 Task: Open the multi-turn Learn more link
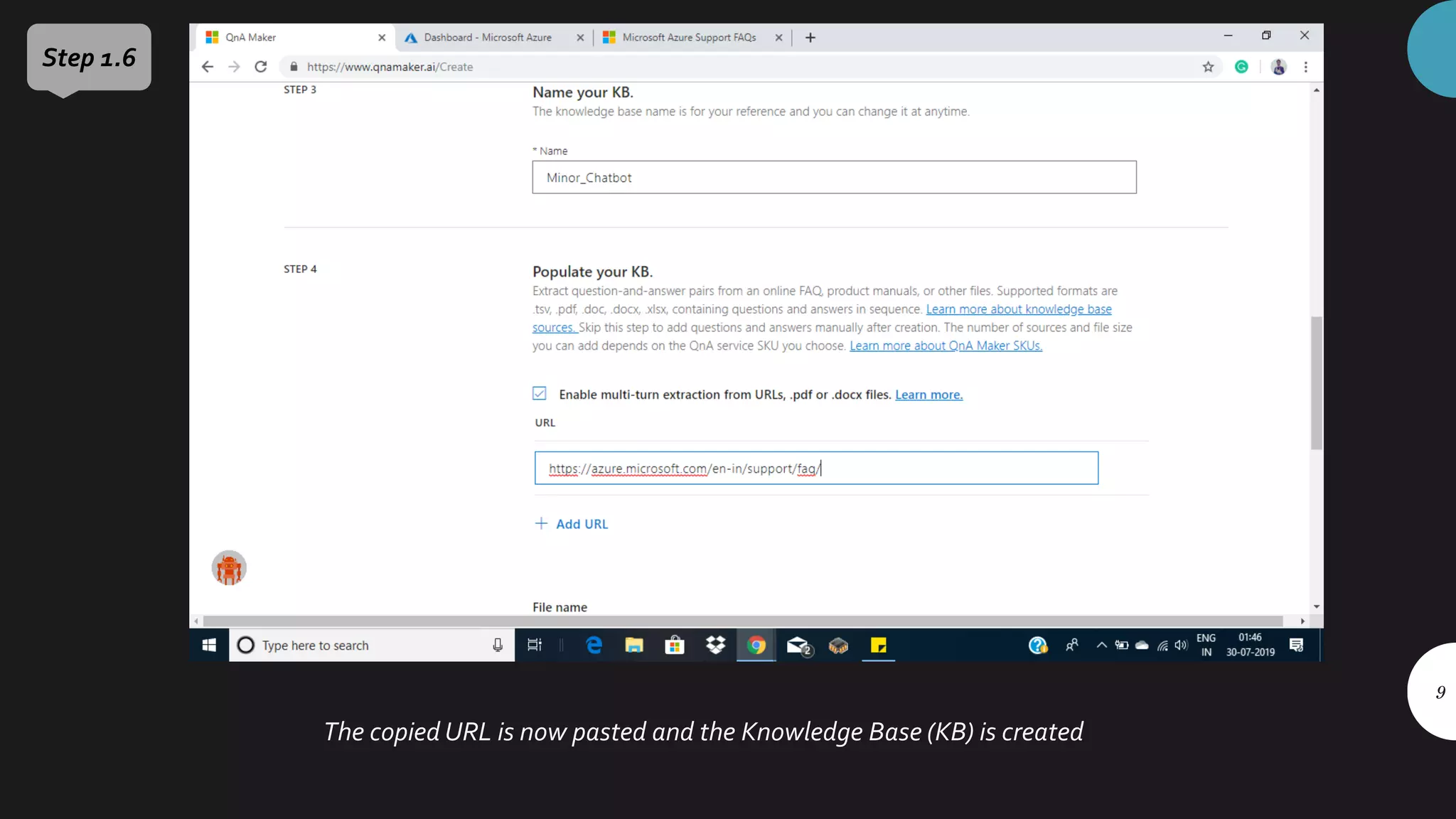point(928,395)
